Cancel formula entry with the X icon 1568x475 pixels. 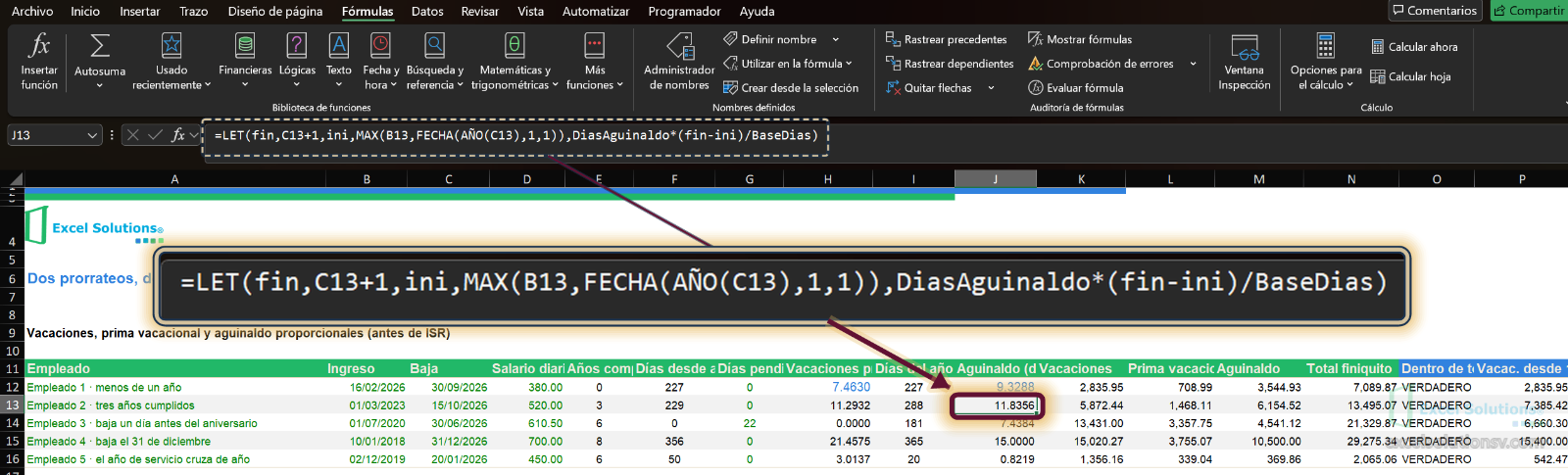pos(133,135)
